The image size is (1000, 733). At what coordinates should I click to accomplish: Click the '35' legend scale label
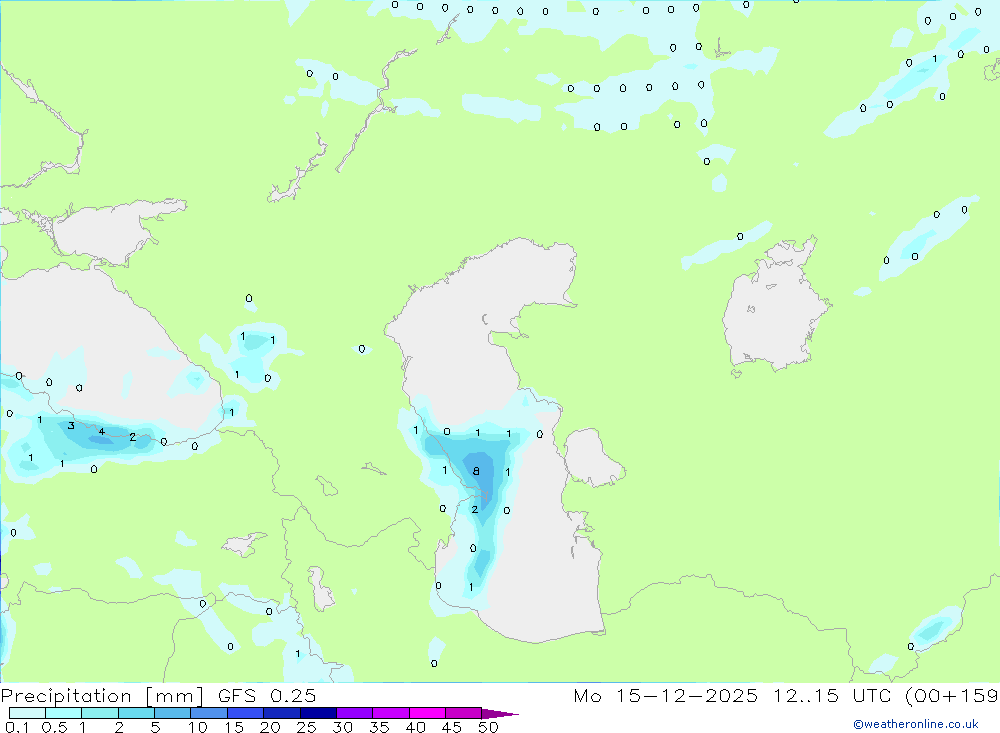[379, 727]
